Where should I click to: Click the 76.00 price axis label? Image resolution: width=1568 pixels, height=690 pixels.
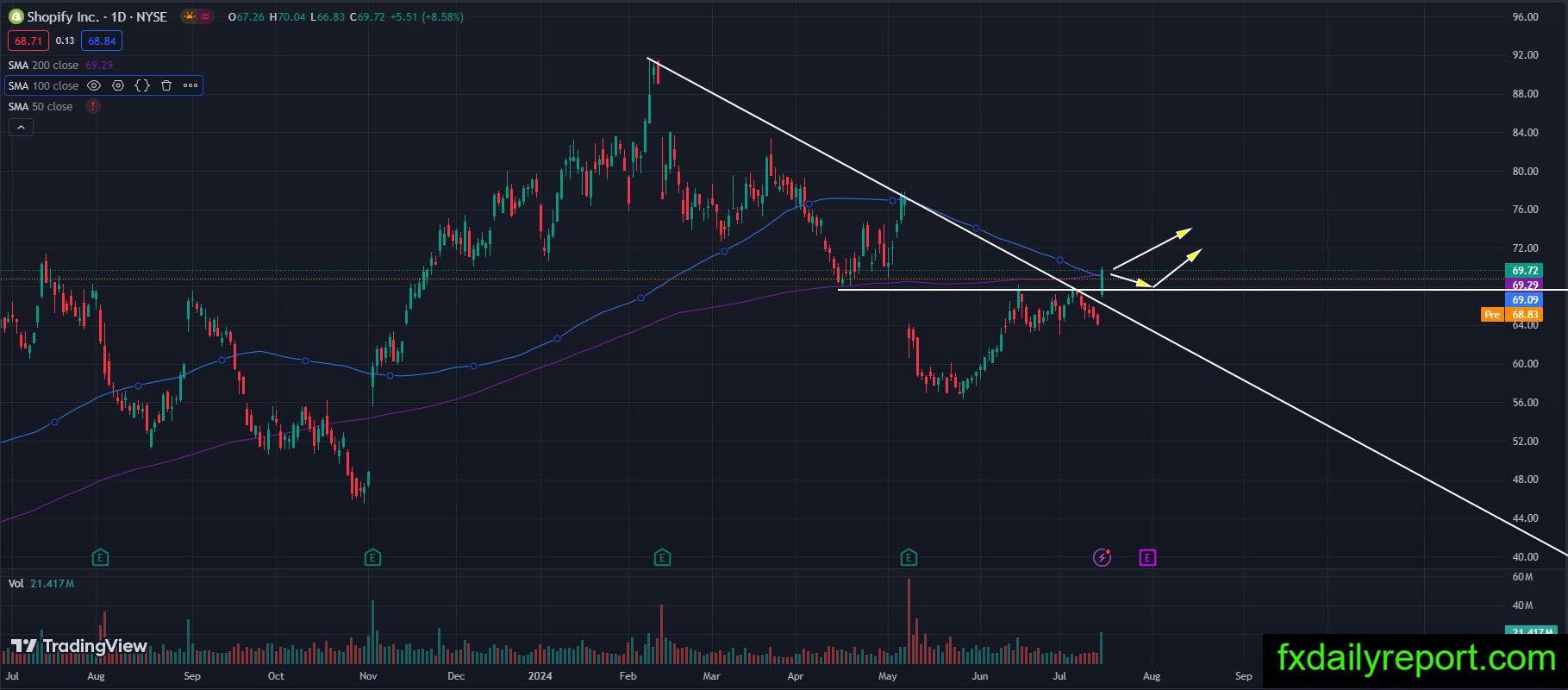tap(1525, 210)
